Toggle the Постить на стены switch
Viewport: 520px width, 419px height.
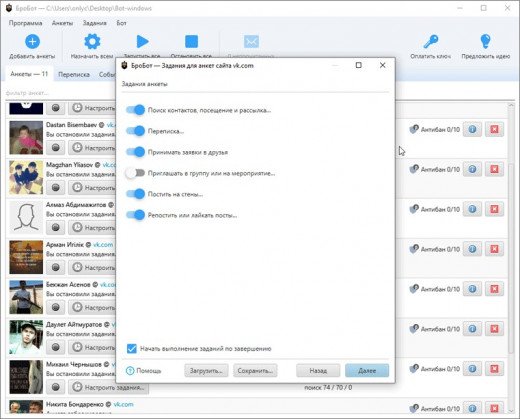point(135,194)
